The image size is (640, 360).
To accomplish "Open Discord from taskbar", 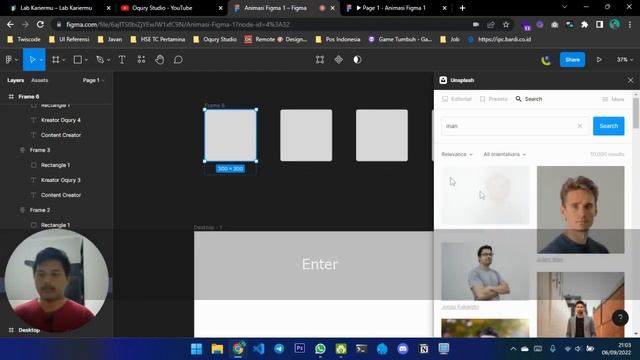I will (x=403, y=349).
